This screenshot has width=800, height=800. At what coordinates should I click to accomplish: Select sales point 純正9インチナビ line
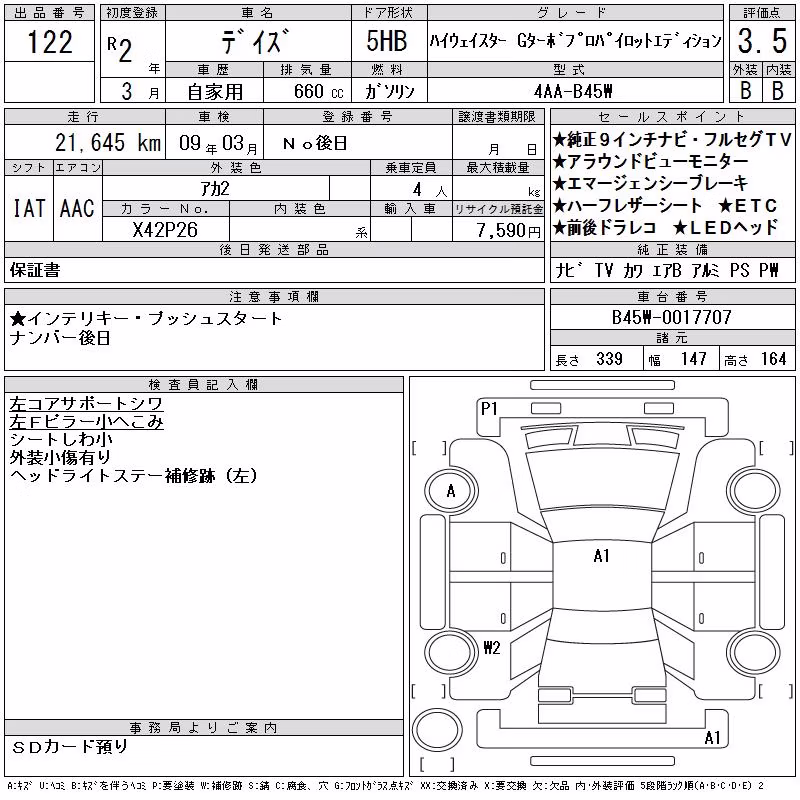[x=671, y=139]
